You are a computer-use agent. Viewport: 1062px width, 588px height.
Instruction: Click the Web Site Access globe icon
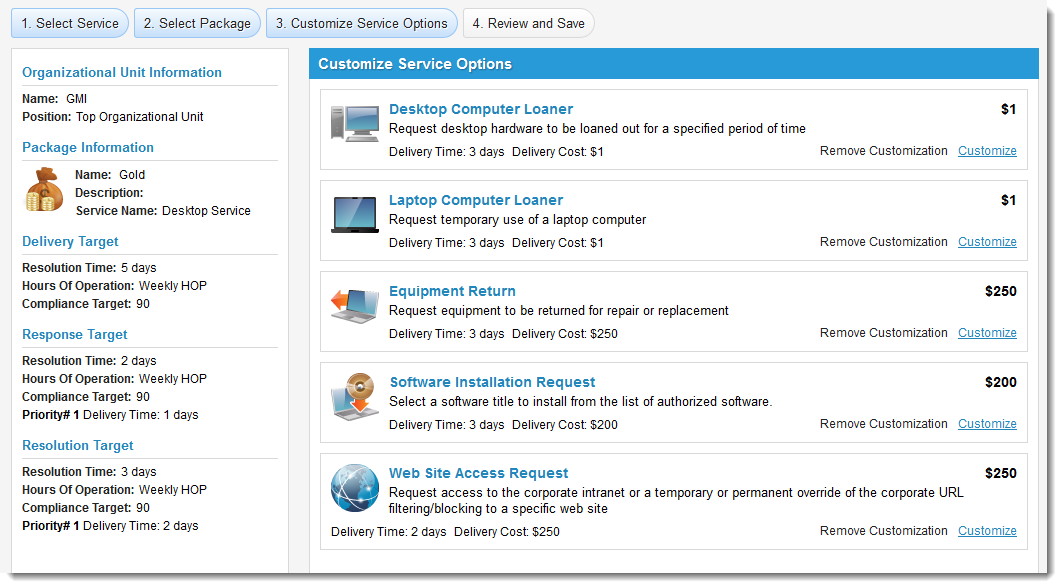coord(355,489)
